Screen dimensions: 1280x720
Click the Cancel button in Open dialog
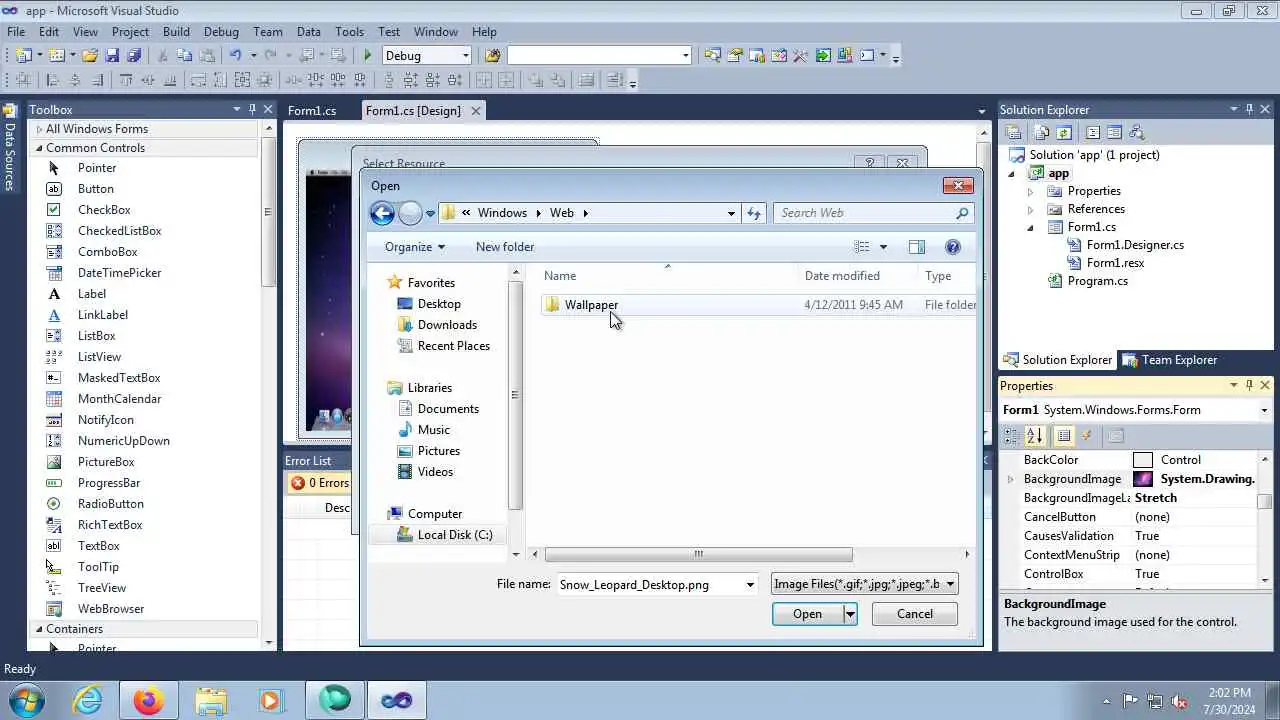point(915,614)
